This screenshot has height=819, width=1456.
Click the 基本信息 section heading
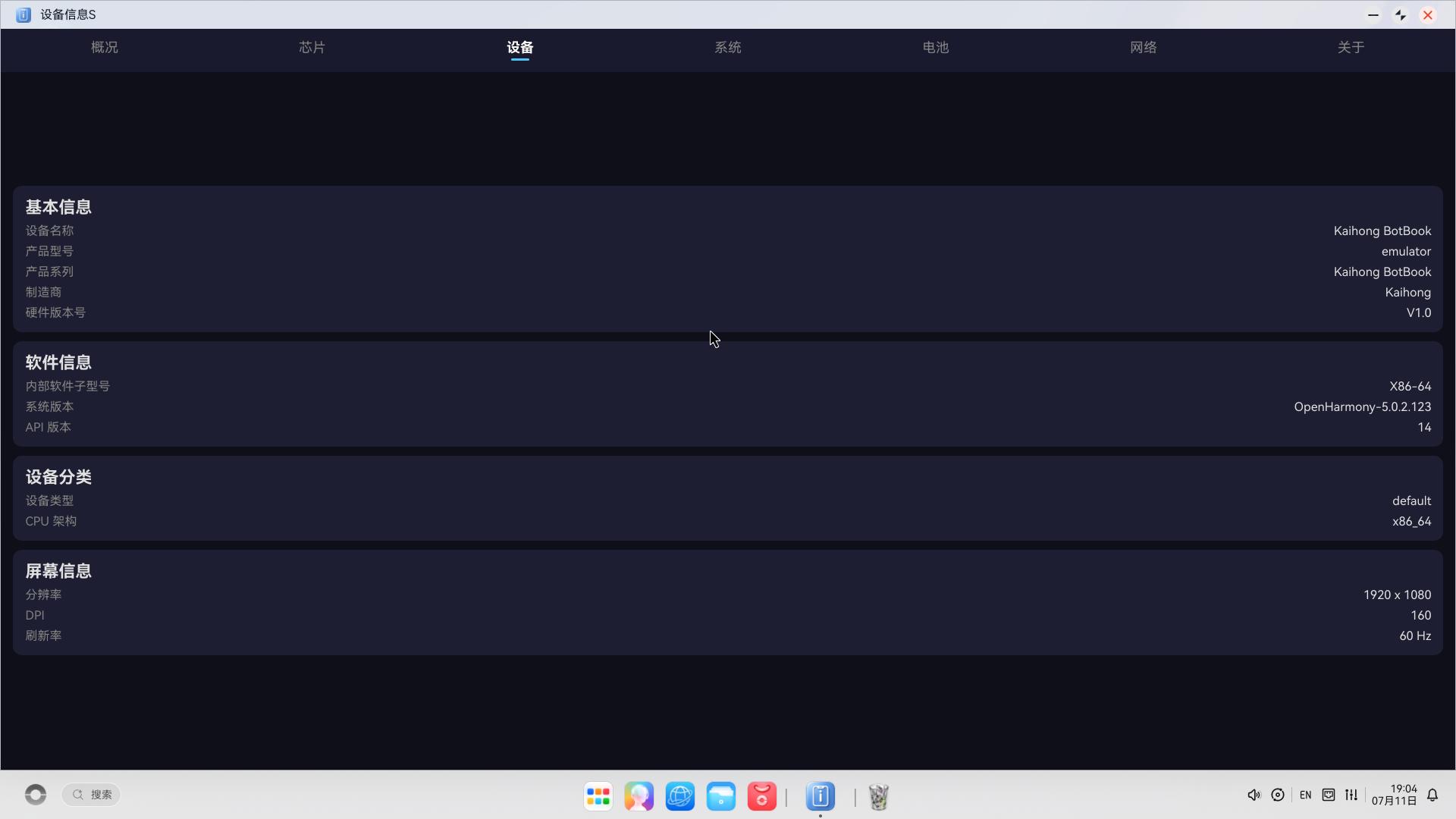point(58,207)
